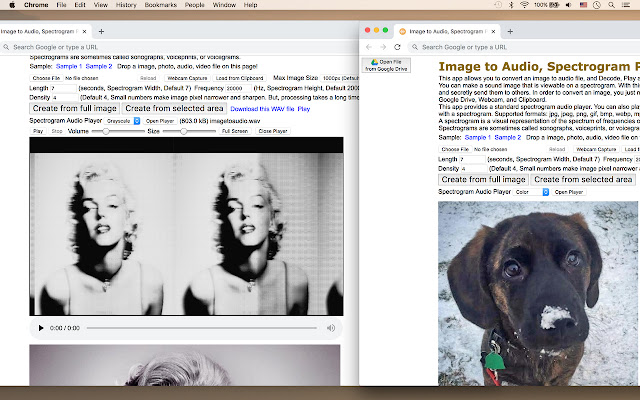The image size is (640, 400).
Task: Click the audio player play triangle
Action: (41, 328)
